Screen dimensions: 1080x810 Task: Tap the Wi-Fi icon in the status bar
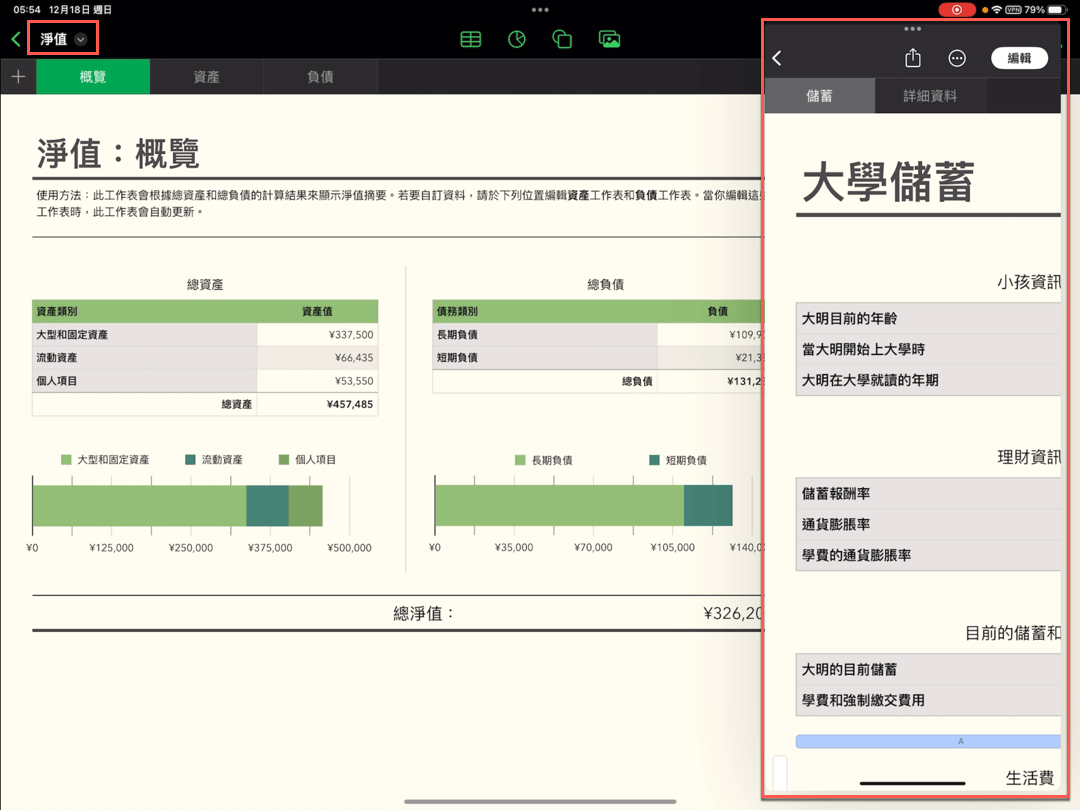997,10
